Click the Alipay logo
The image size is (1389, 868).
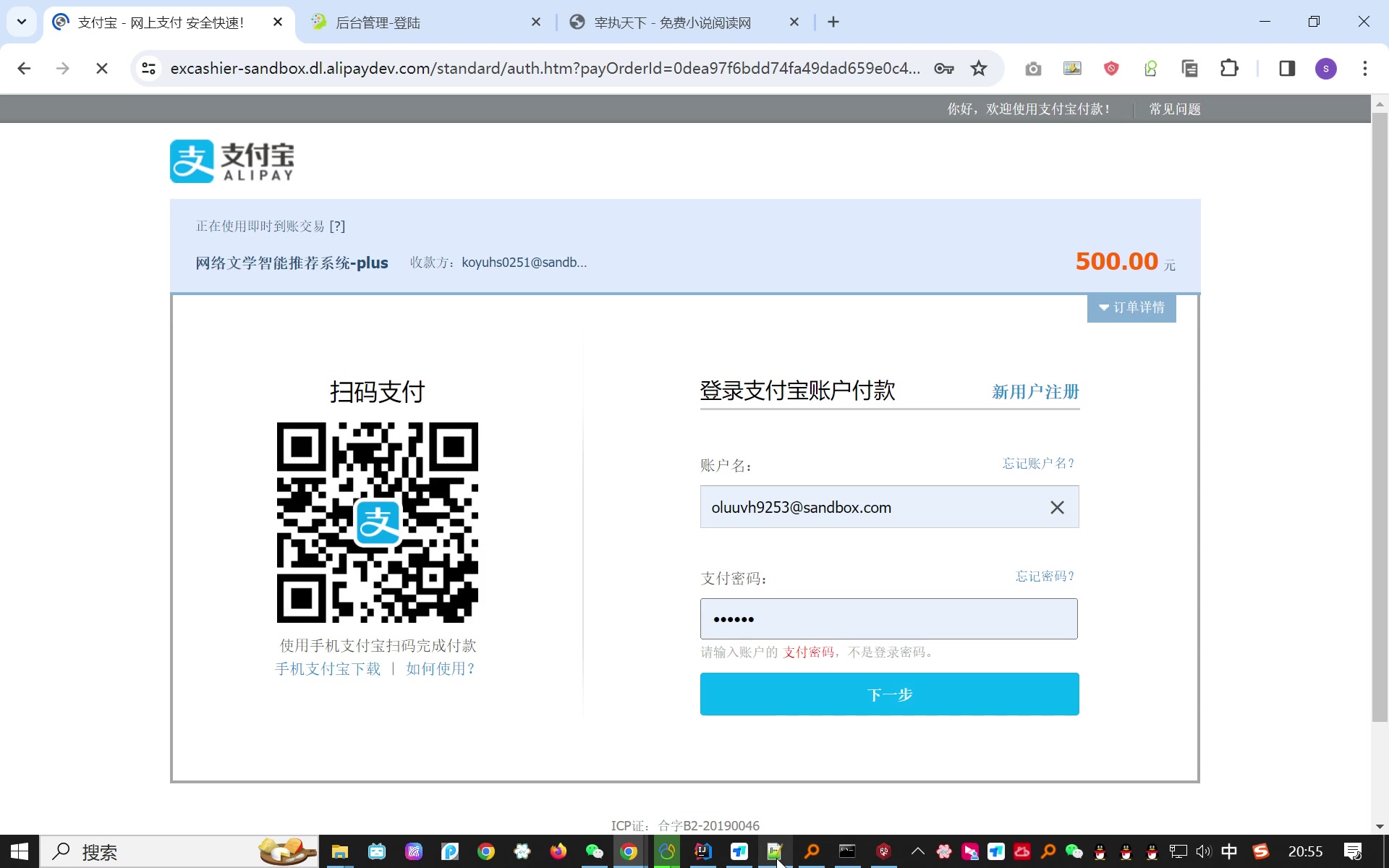[x=232, y=161]
